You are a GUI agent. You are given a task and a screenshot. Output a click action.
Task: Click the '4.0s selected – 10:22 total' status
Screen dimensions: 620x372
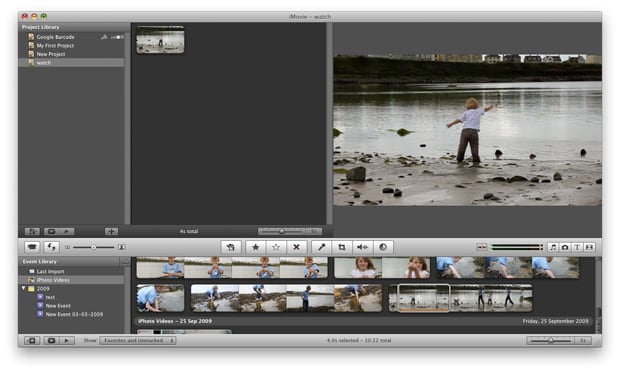click(x=359, y=340)
